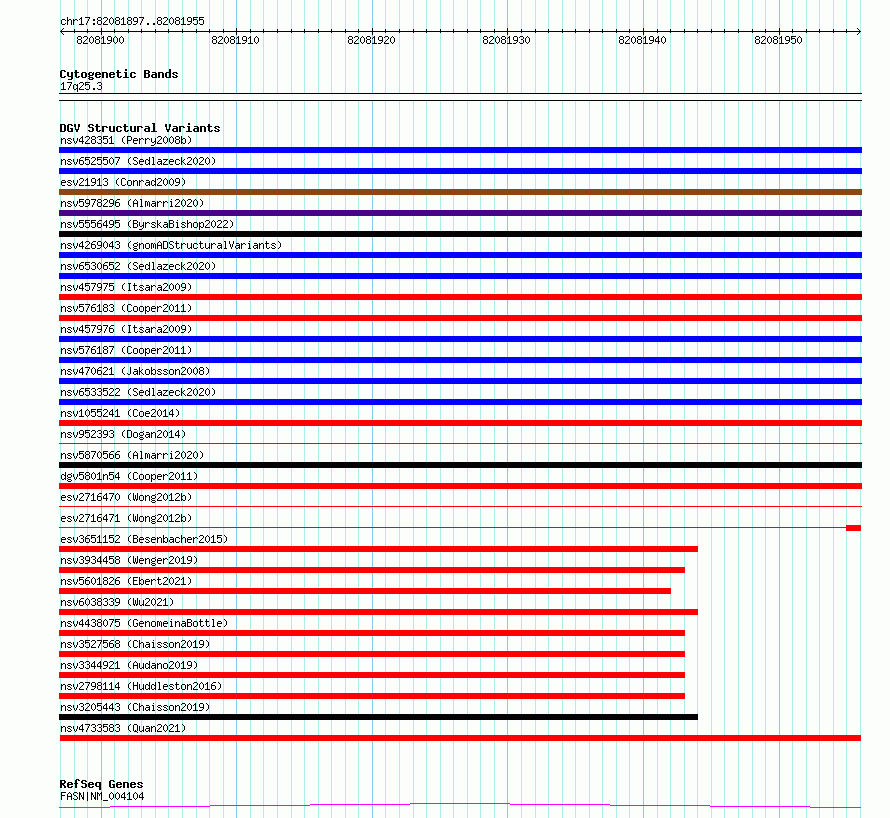Click ruler position 82081910

pos(236,40)
